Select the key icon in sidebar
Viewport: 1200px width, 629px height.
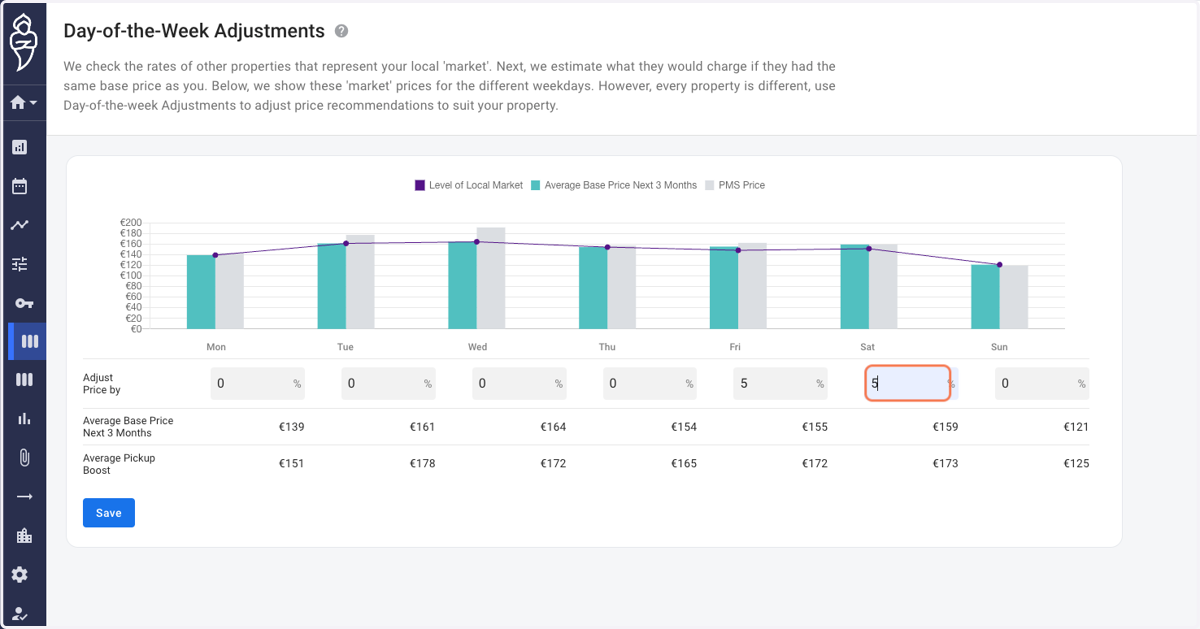tap(23, 303)
